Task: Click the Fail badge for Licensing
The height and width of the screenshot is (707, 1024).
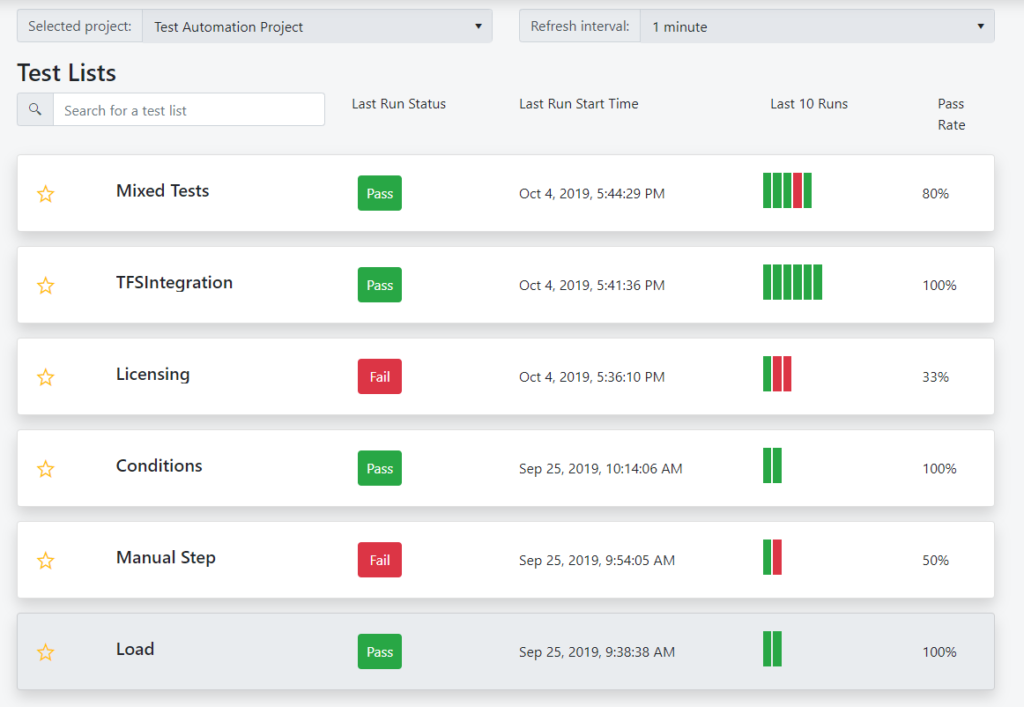Action: pyautogui.click(x=379, y=376)
